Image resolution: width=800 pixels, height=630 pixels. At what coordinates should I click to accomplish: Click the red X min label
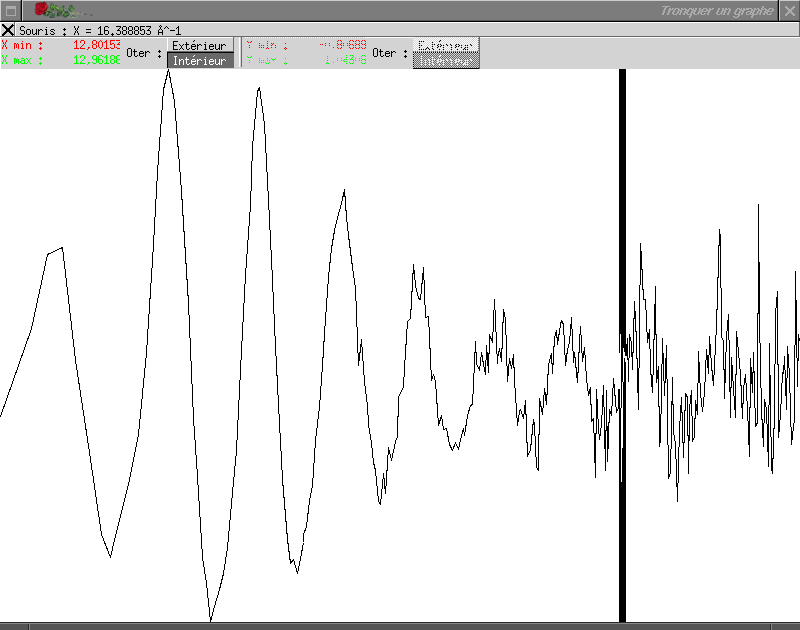[x=22, y=45]
